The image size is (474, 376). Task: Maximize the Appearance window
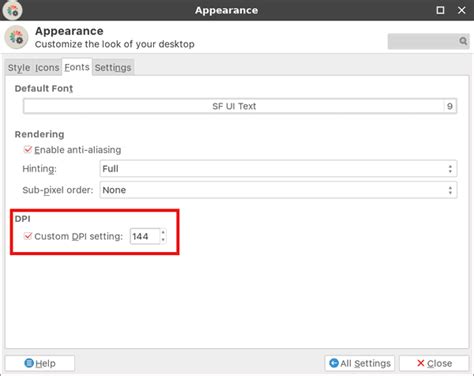(440, 10)
